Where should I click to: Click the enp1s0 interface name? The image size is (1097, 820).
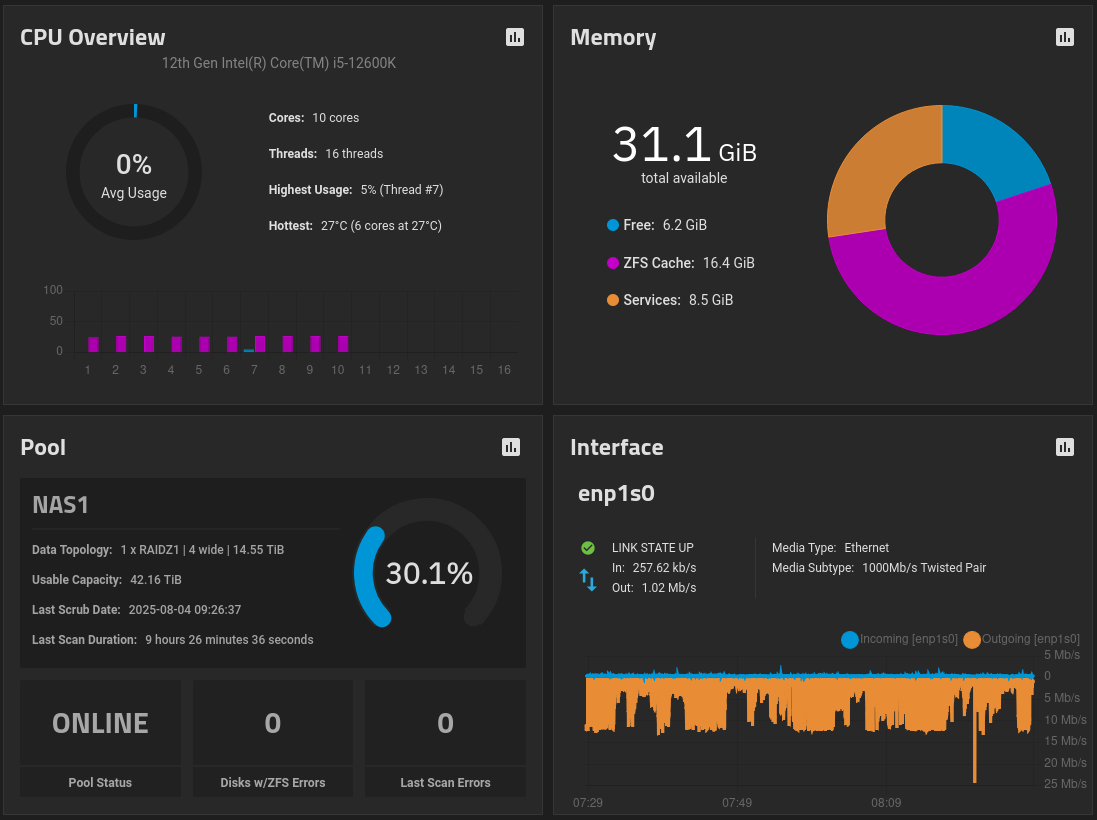(x=616, y=494)
